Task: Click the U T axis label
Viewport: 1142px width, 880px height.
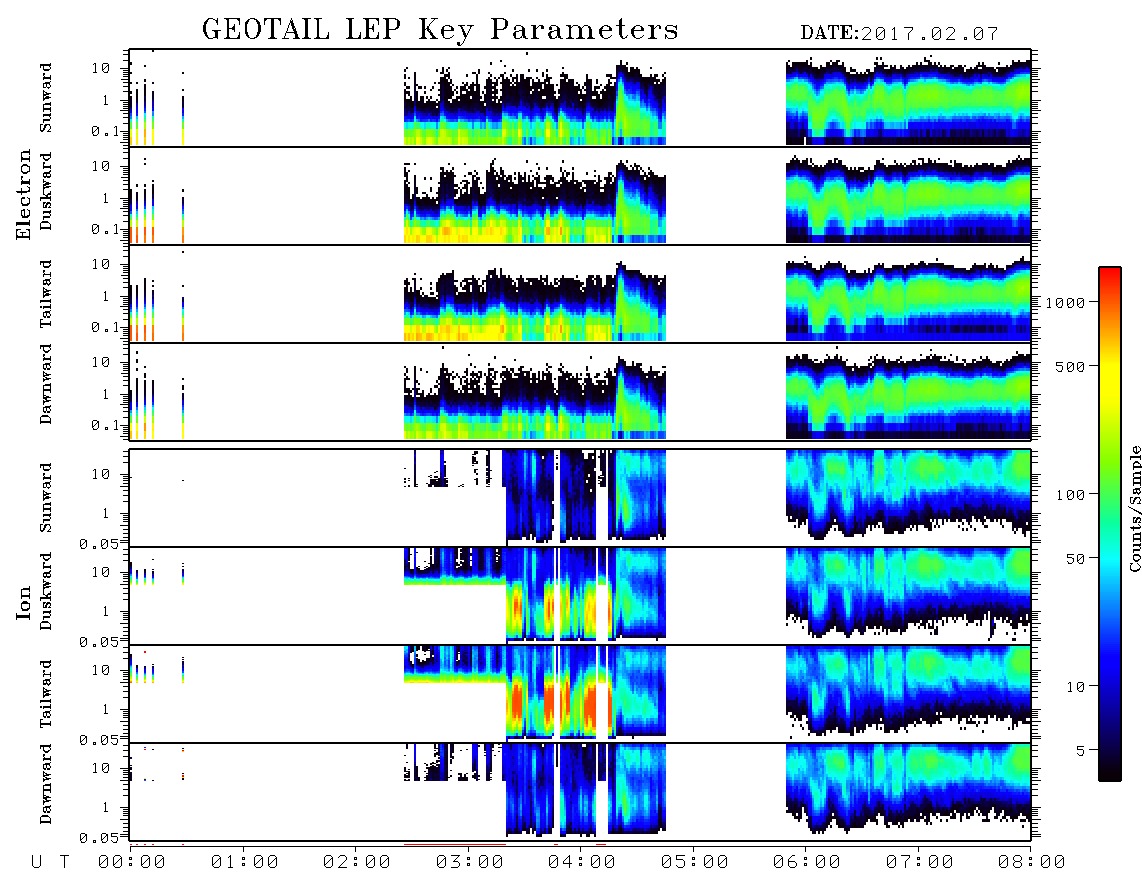Action: tap(50, 863)
